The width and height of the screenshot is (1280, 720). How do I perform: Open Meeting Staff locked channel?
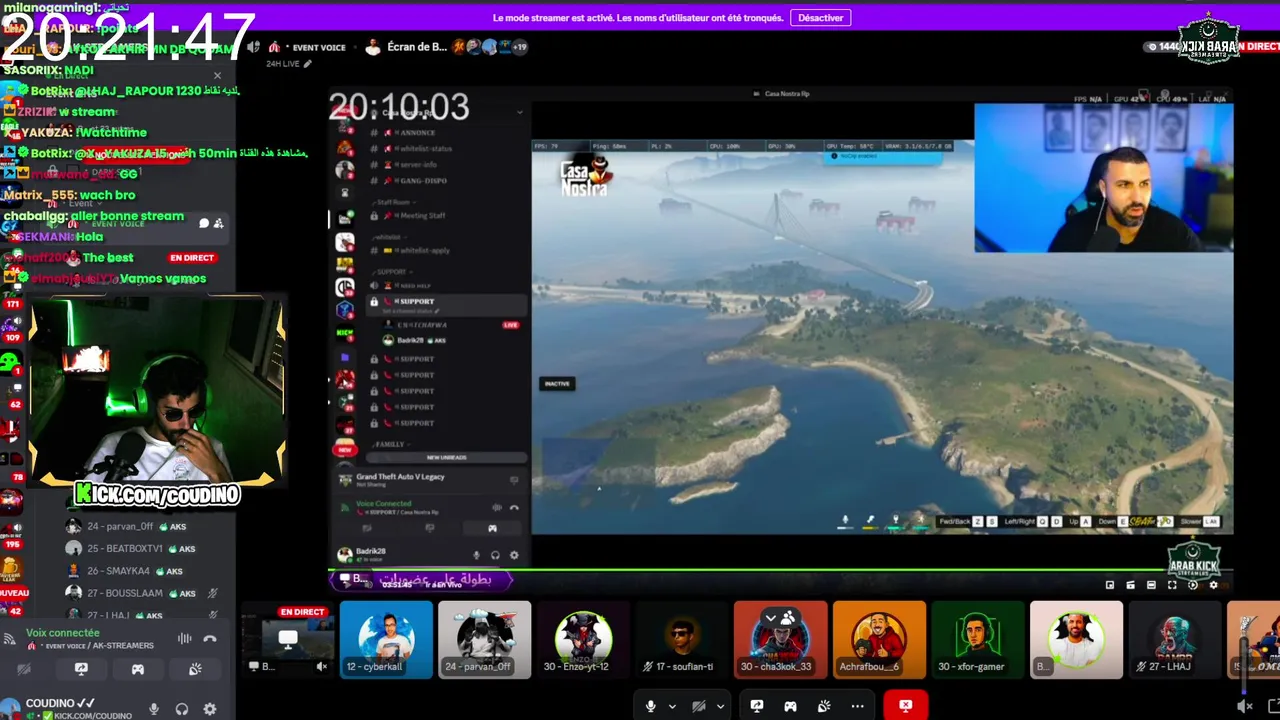[x=423, y=216]
